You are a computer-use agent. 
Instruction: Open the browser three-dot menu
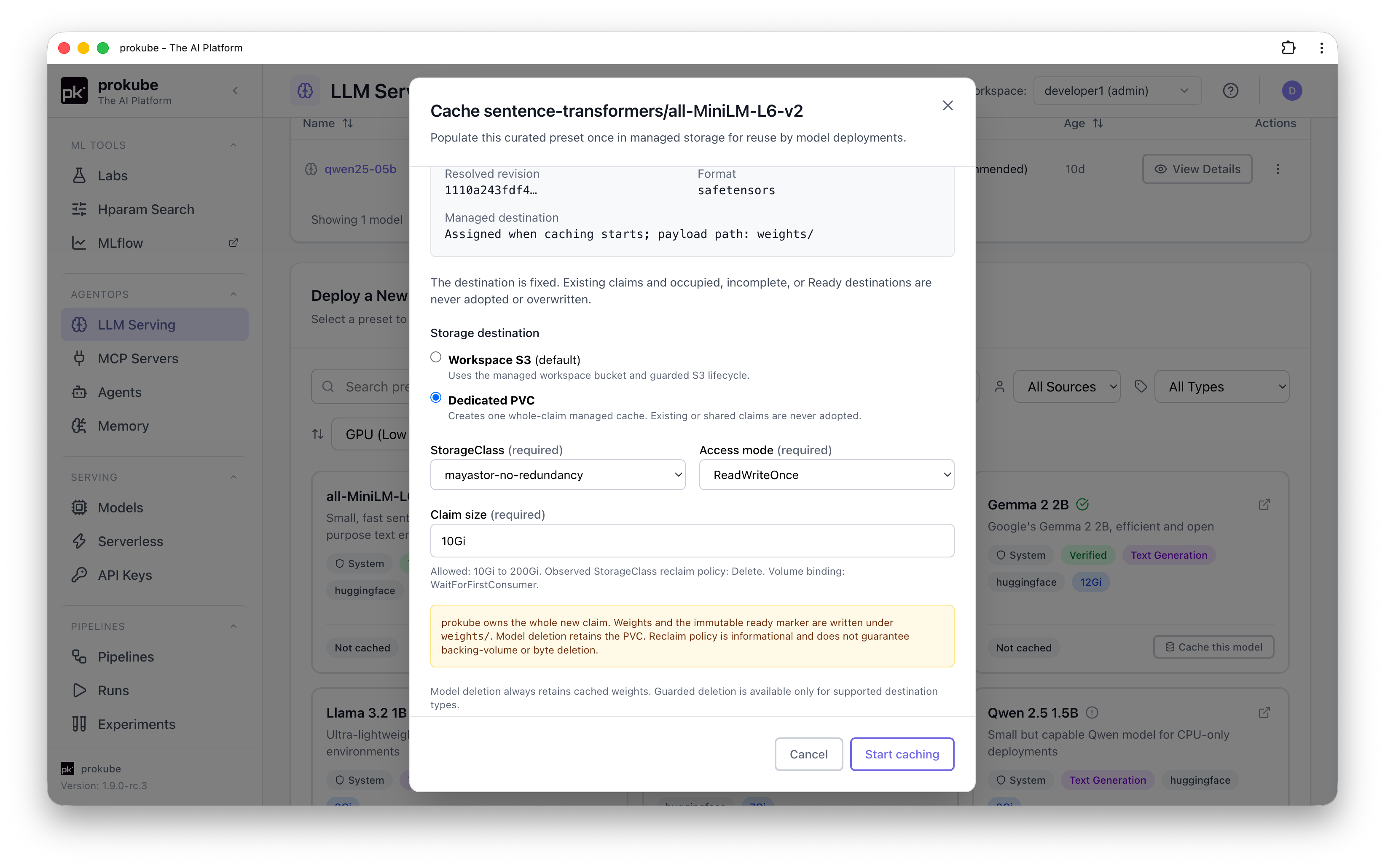click(1321, 48)
